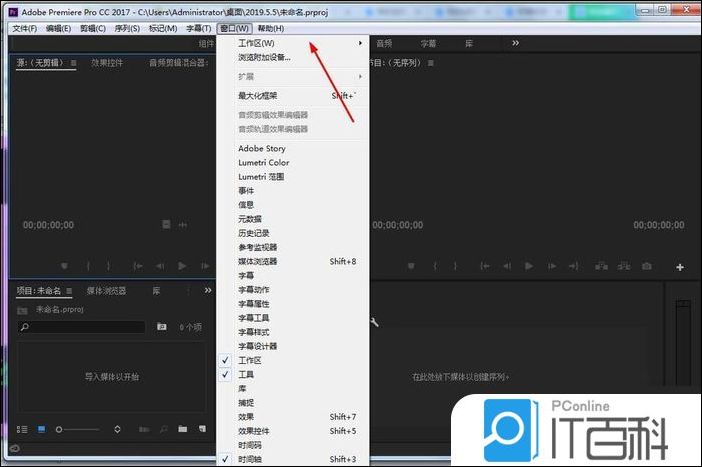Select the 字幕 workspace tab
702x467 pixels.
[428, 43]
